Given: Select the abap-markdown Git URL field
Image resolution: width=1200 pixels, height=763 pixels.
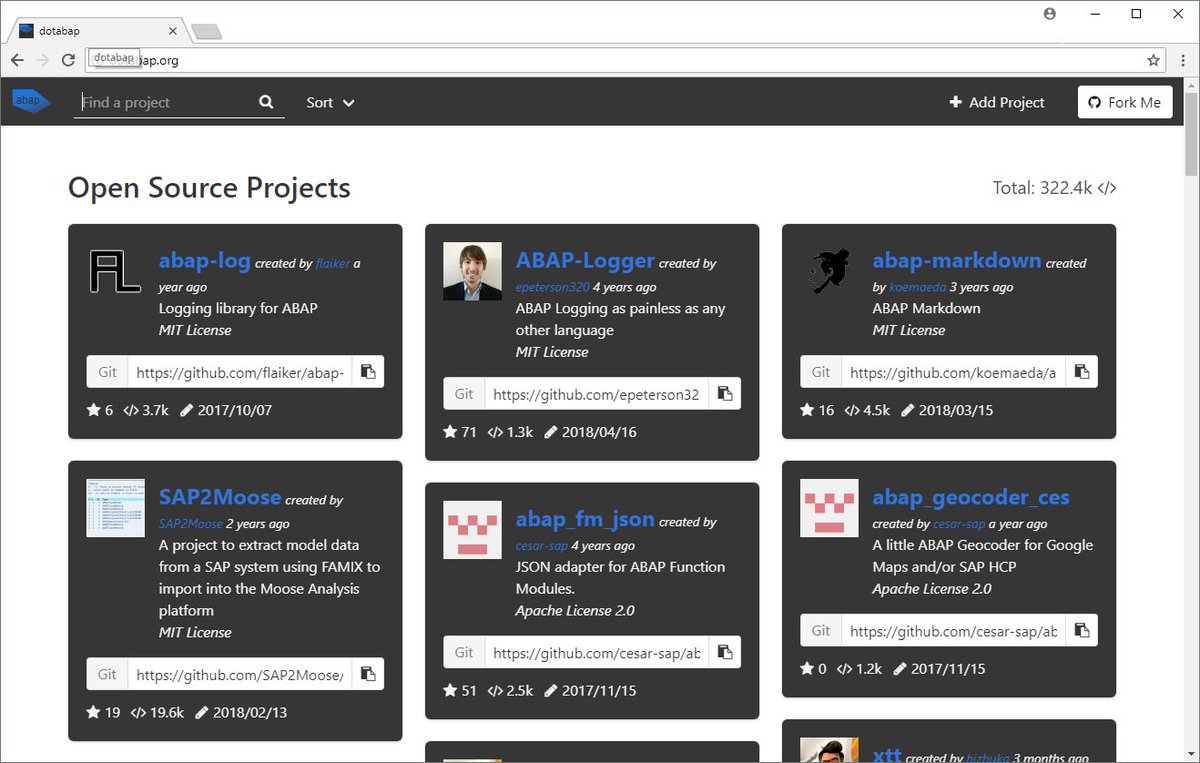Looking at the screenshot, I should pyautogui.click(x=954, y=372).
